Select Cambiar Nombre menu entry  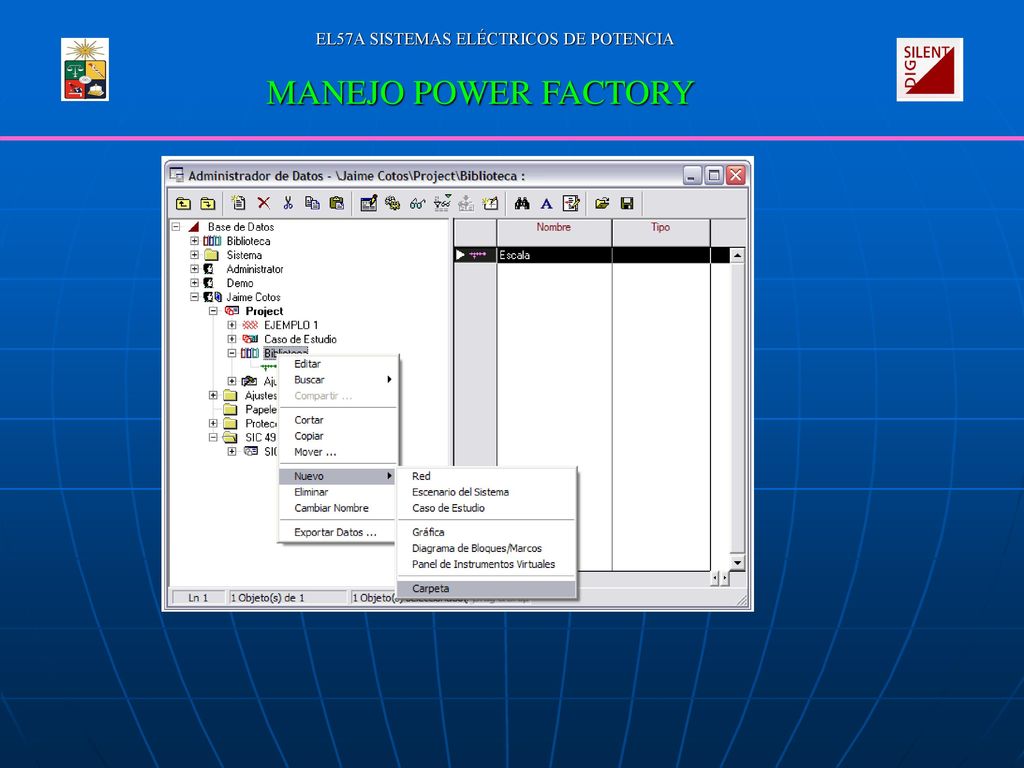pyautogui.click(x=338, y=508)
